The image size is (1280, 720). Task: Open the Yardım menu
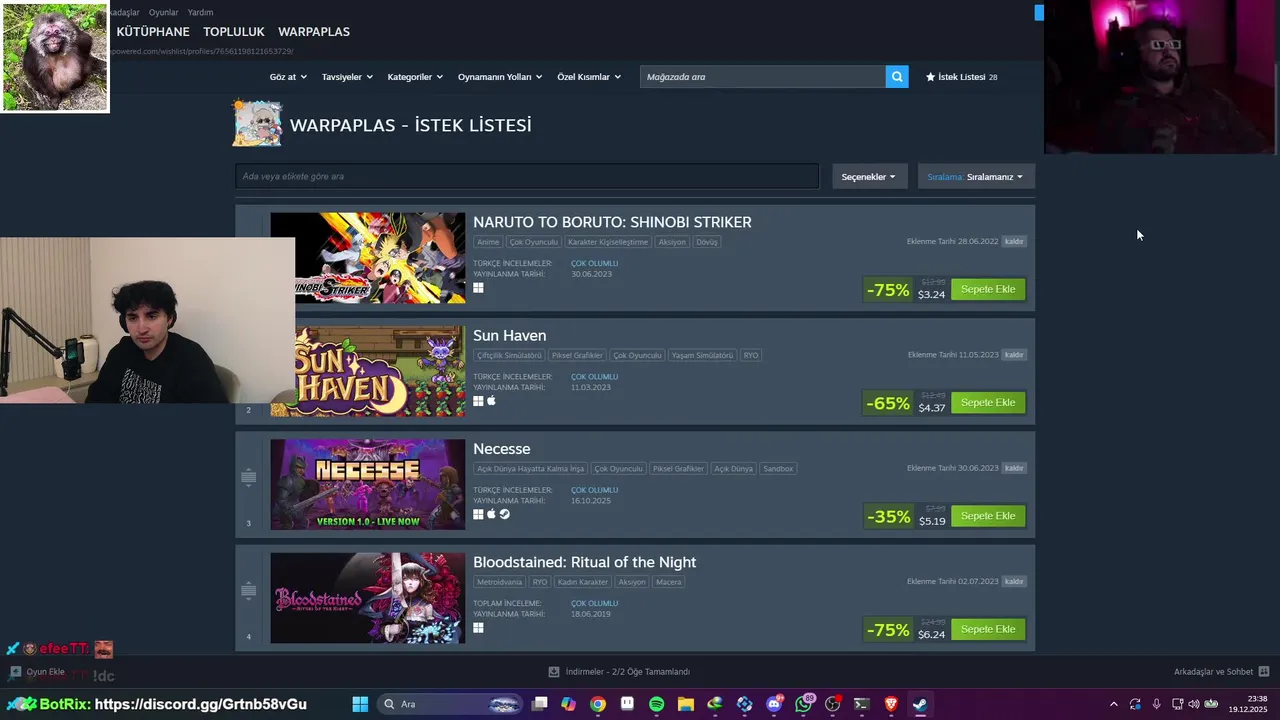click(x=200, y=12)
